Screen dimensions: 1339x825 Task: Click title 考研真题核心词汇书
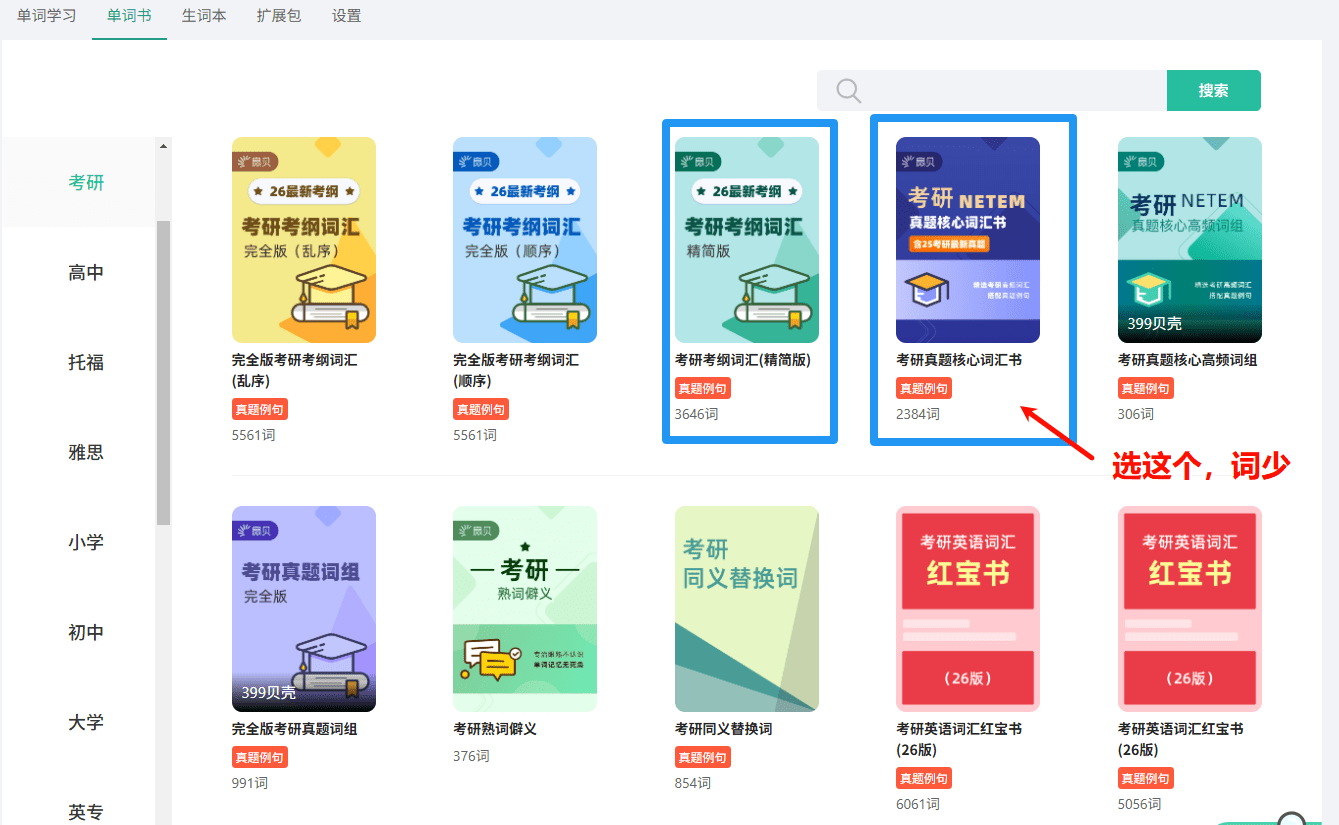[959, 360]
